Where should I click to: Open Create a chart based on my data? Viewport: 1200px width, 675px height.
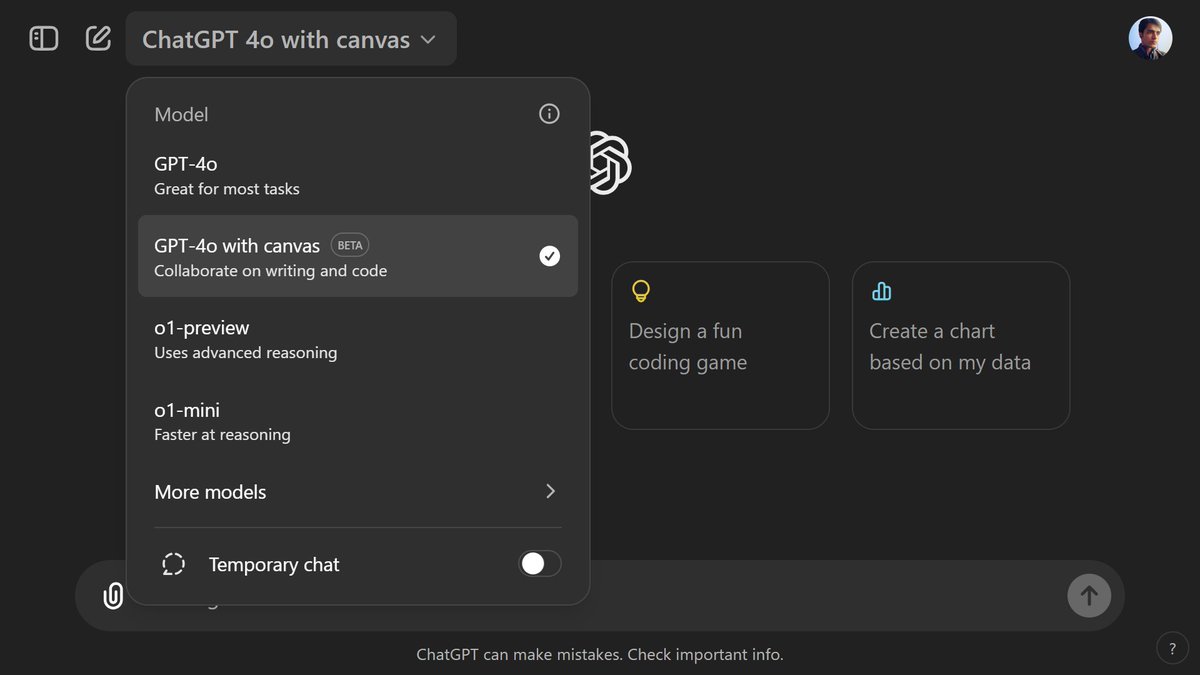click(961, 346)
